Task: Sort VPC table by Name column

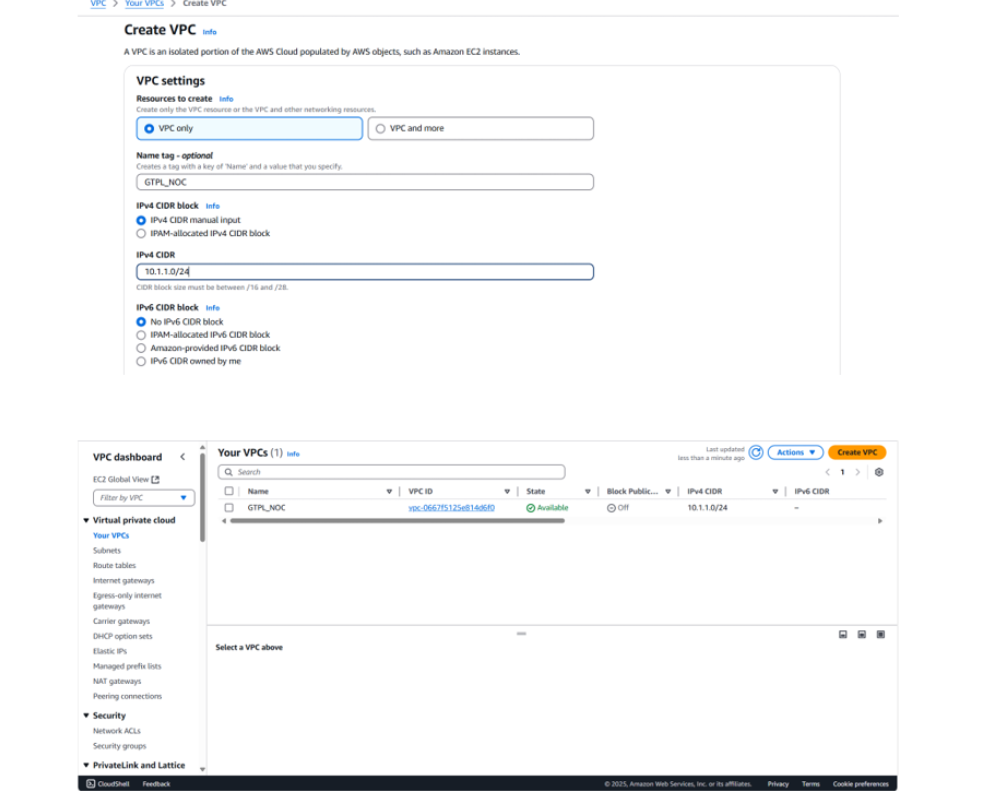Action: (x=387, y=491)
